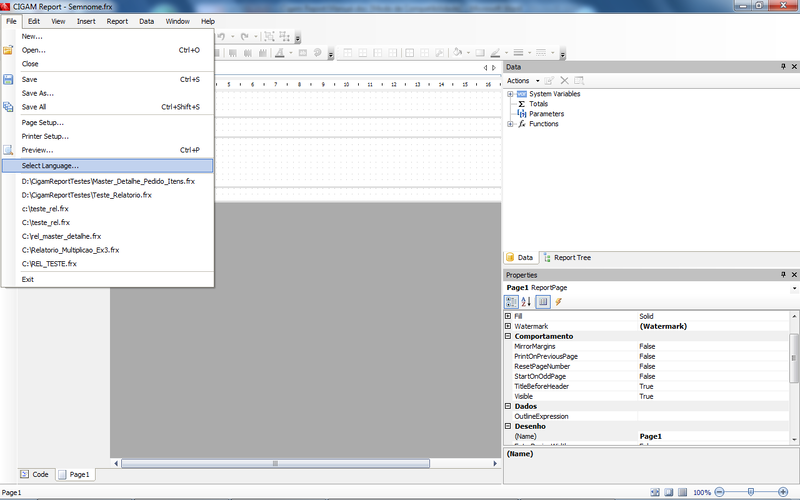The image size is (800, 500).
Task: Click the Redo icon in the toolbar
Action: pos(245,37)
